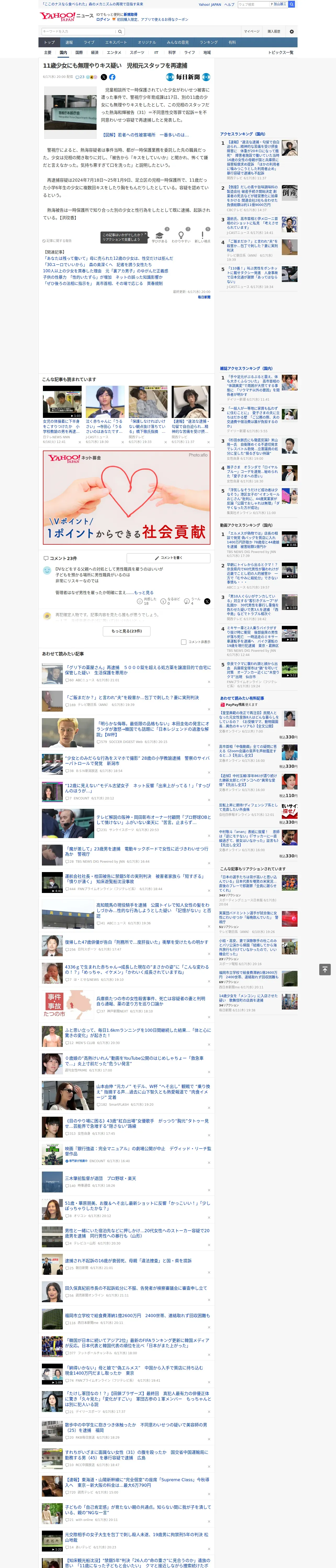The image size is (336, 1568).
Task: Open article 三木肇前監督が退団
Action: (101, 1178)
